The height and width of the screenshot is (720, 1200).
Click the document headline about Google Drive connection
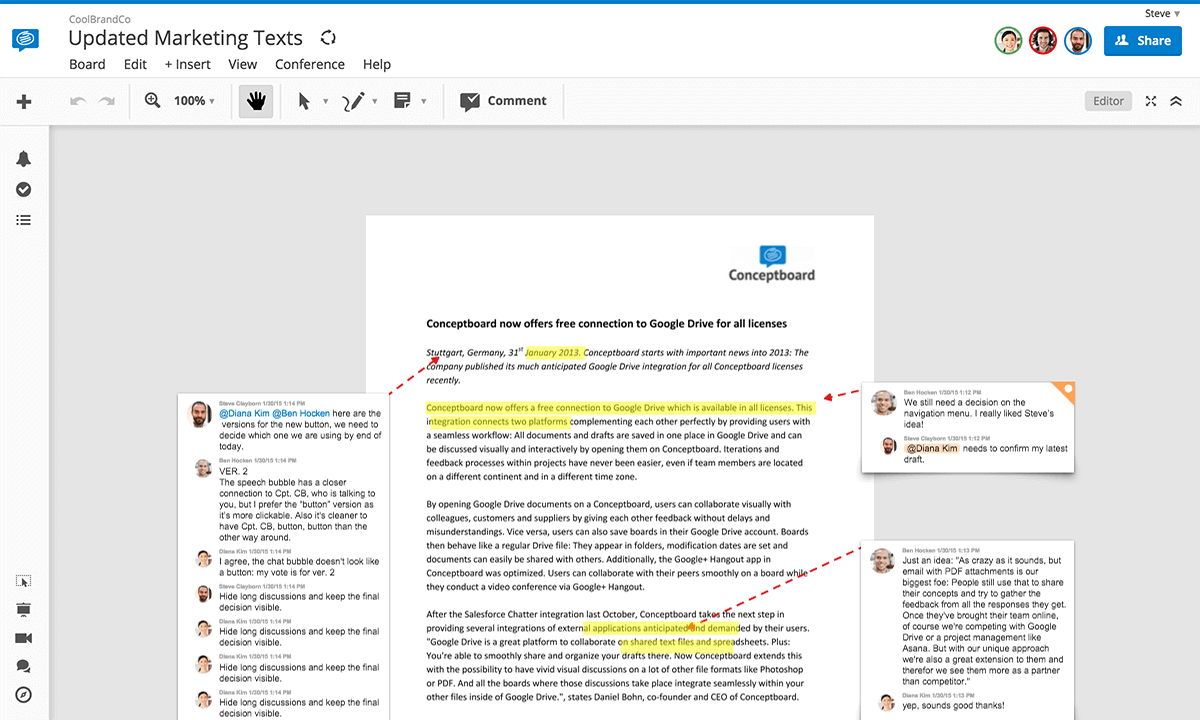(606, 324)
